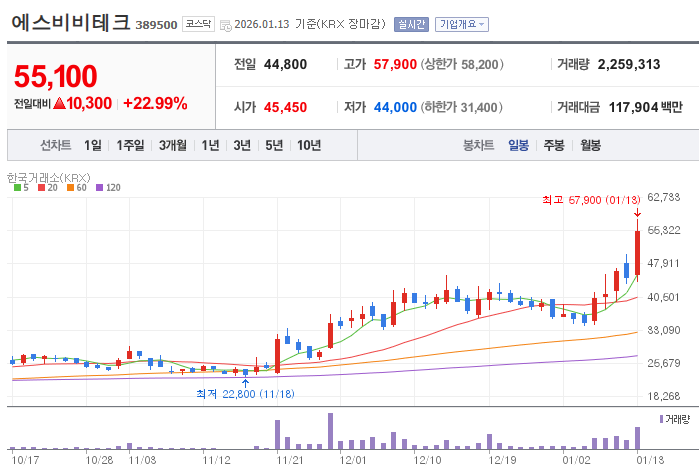Switch to 일봉 daily candle chart

tap(518, 145)
